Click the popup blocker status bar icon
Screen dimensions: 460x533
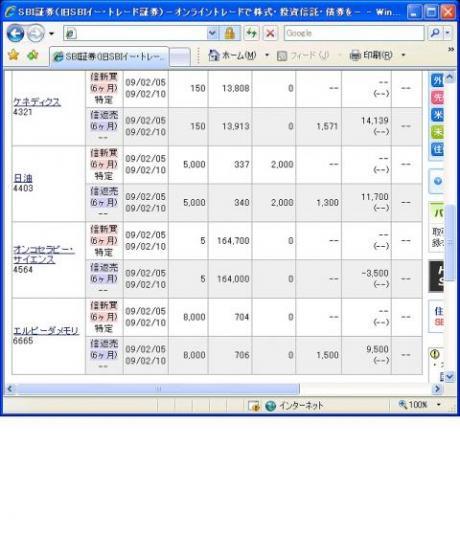254,406
